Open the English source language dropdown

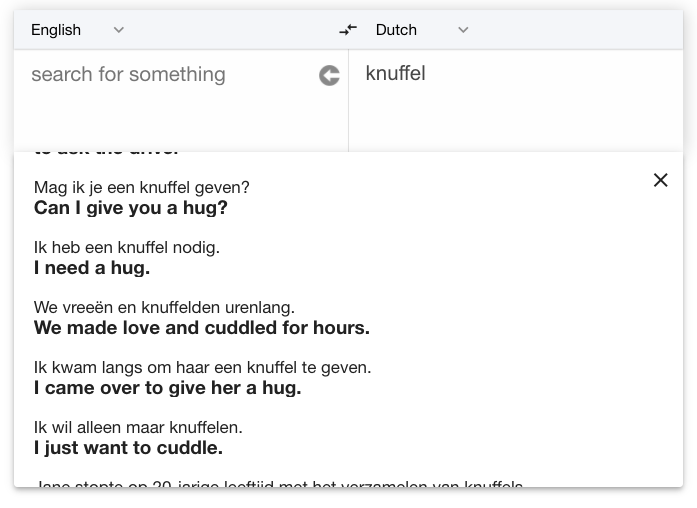77,30
